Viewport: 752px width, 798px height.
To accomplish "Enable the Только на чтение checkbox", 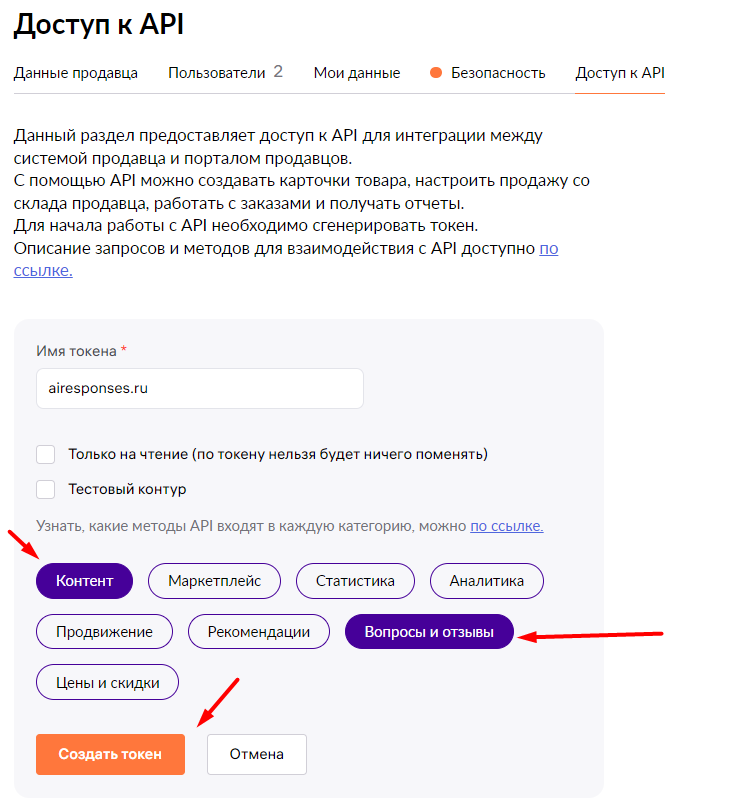I will pyautogui.click(x=46, y=455).
